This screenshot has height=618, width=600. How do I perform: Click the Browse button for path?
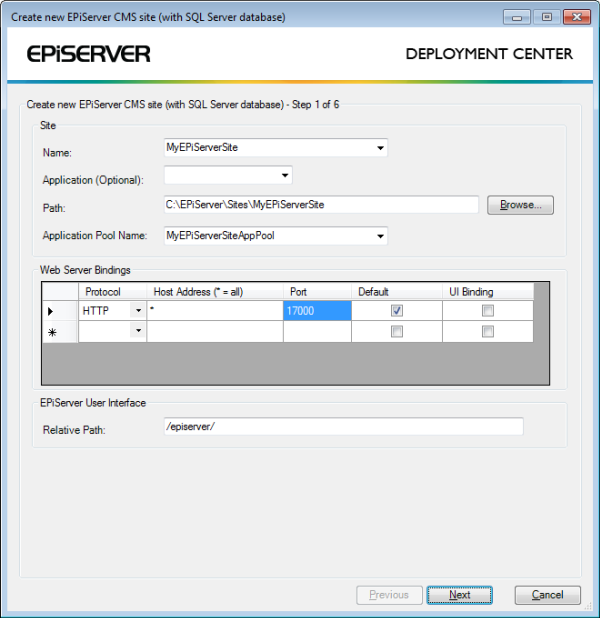520,205
